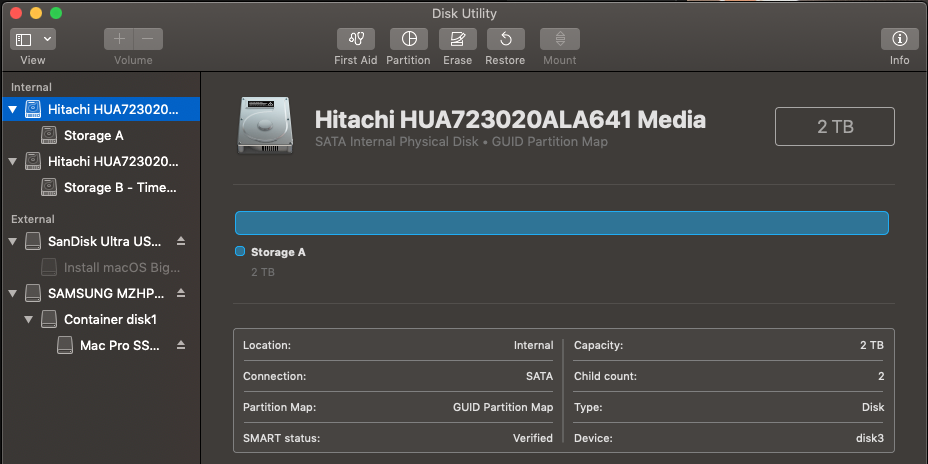Click the Storage A legend color square

tap(240, 252)
